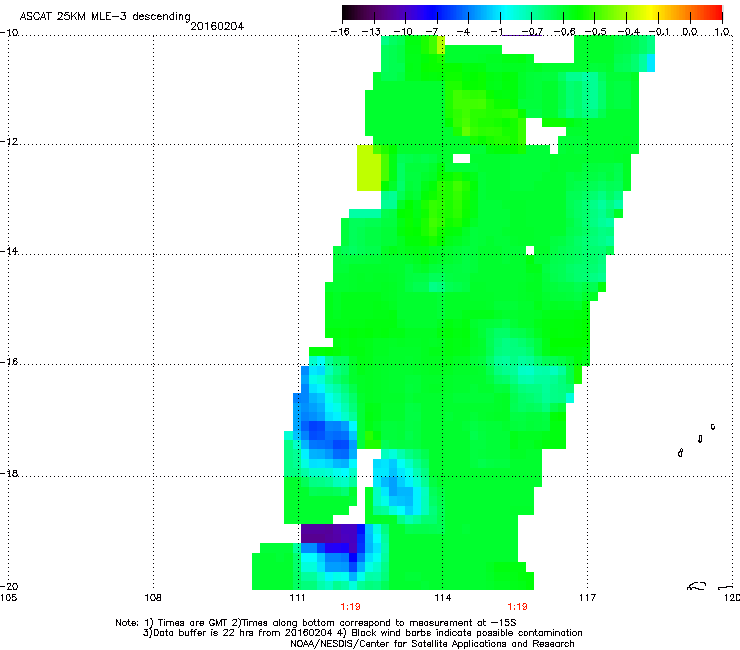Click the yellow-green data block just below -12 latitude

[369, 168]
